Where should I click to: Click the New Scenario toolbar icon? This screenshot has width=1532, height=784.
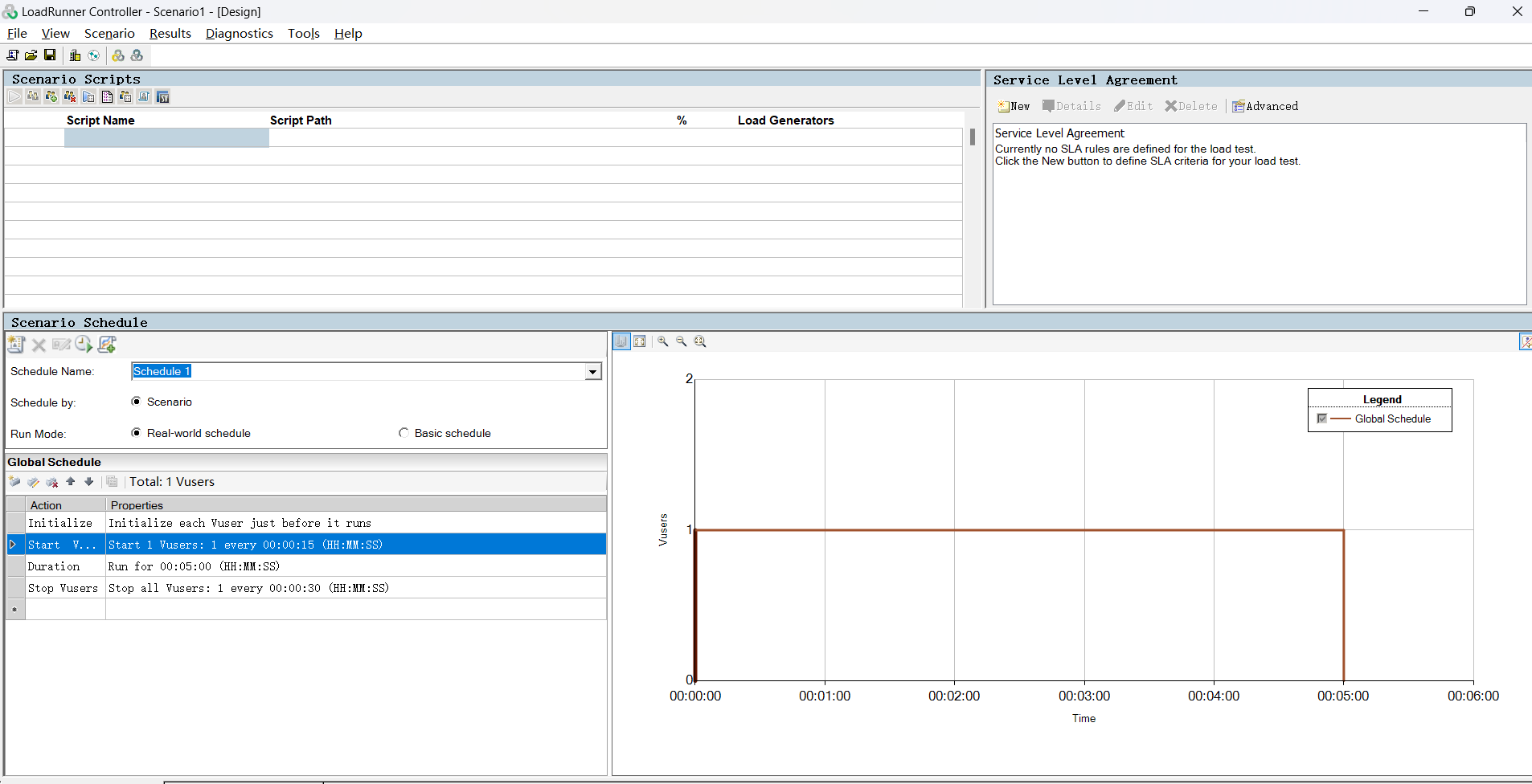(x=12, y=55)
